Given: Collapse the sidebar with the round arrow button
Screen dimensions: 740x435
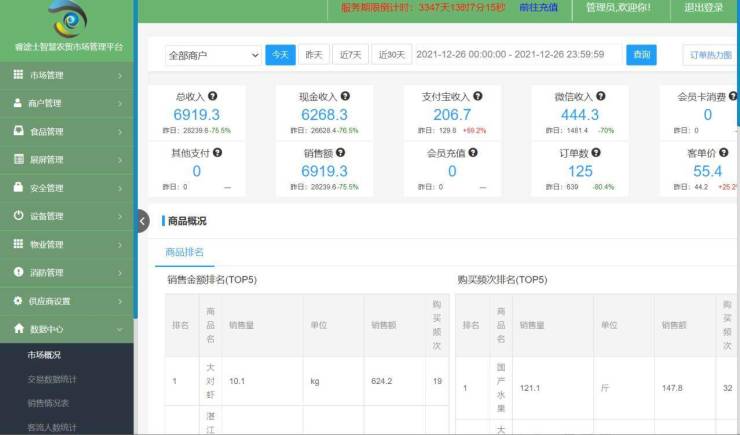Looking at the screenshot, I should (142, 221).
